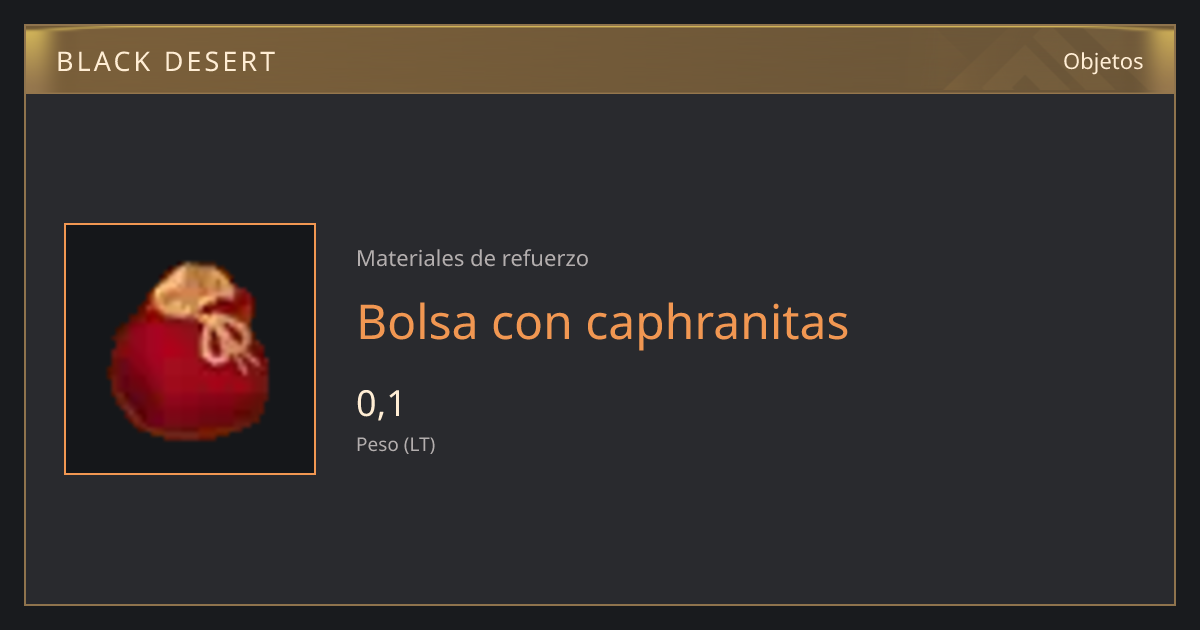The image size is (1200, 630).
Task: Go to the Objetos section
Action: pyautogui.click(x=1103, y=61)
